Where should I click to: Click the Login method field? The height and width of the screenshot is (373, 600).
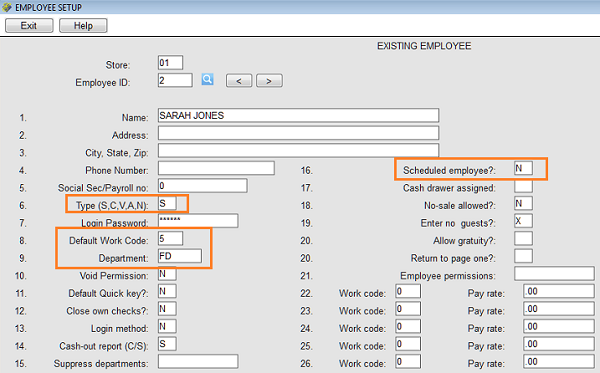(x=167, y=326)
